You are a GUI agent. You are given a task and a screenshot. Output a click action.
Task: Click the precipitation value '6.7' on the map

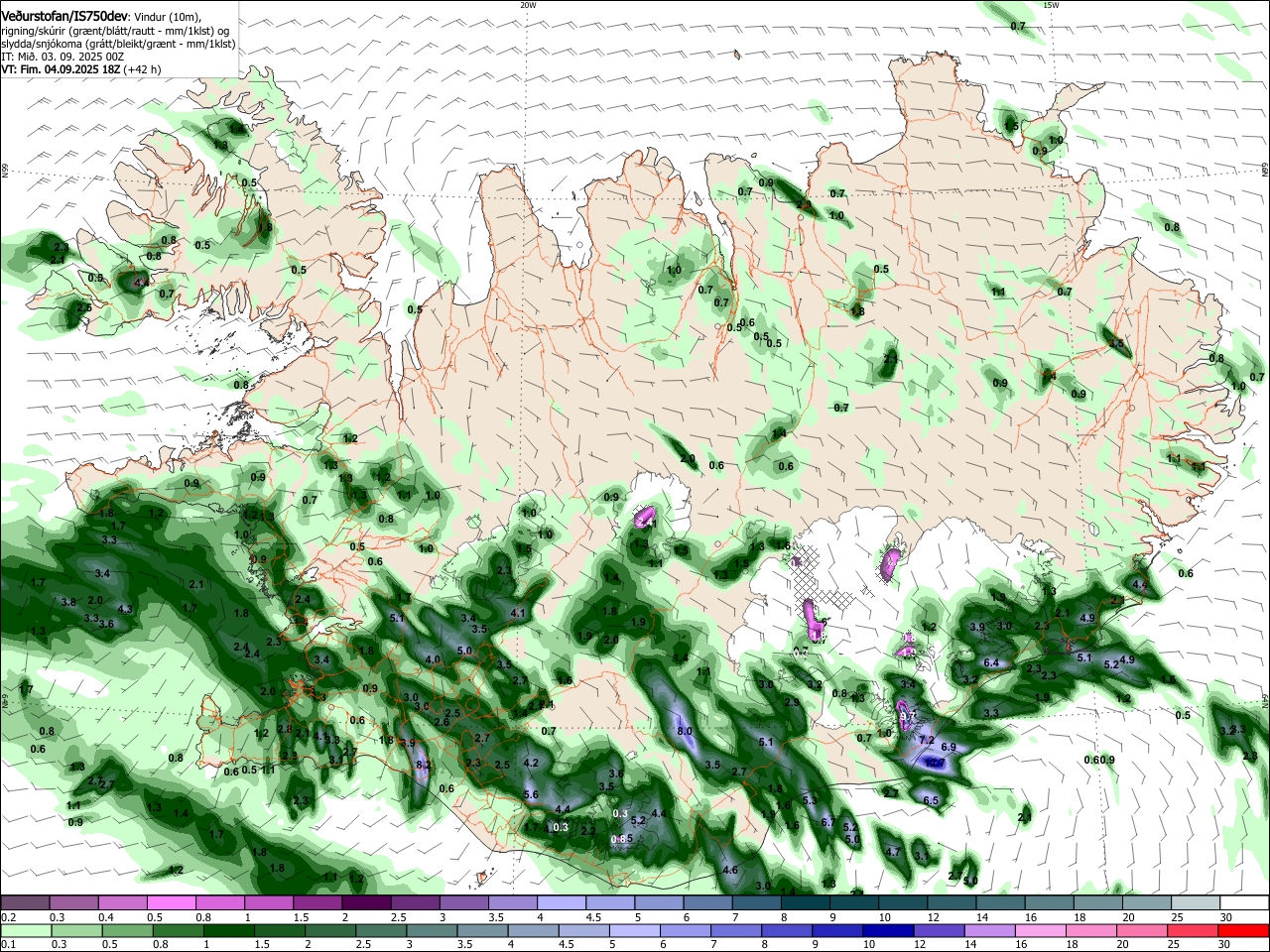coord(828,821)
